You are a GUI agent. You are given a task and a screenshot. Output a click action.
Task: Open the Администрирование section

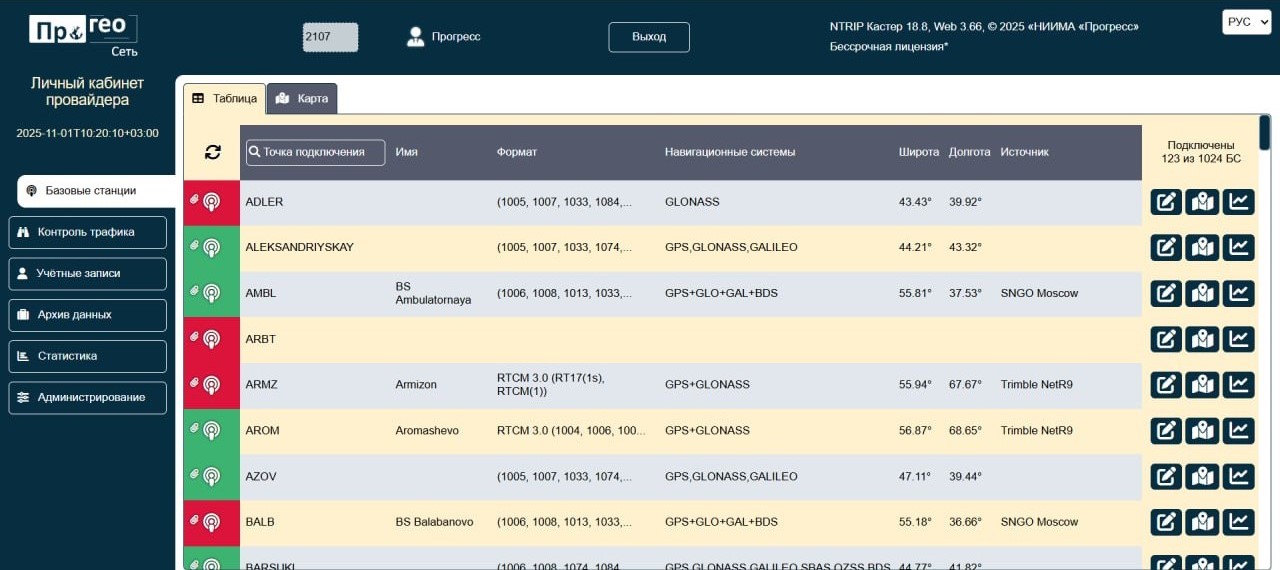point(87,397)
